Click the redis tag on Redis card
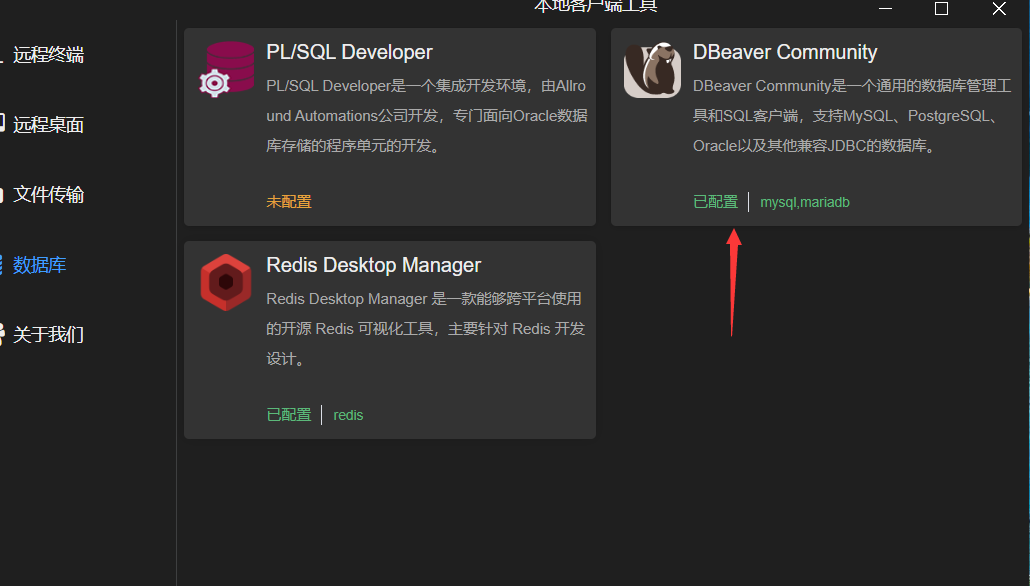 tap(348, 415)
